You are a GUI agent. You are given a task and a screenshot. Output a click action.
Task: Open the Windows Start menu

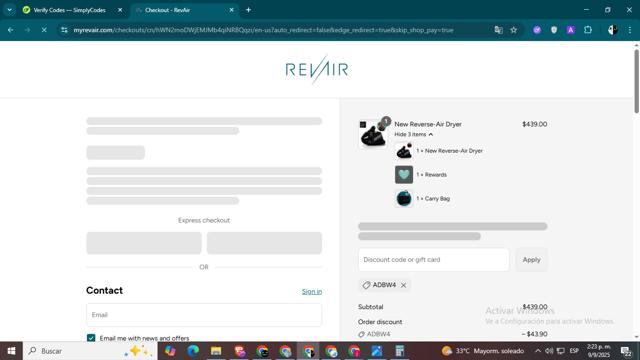11,351
